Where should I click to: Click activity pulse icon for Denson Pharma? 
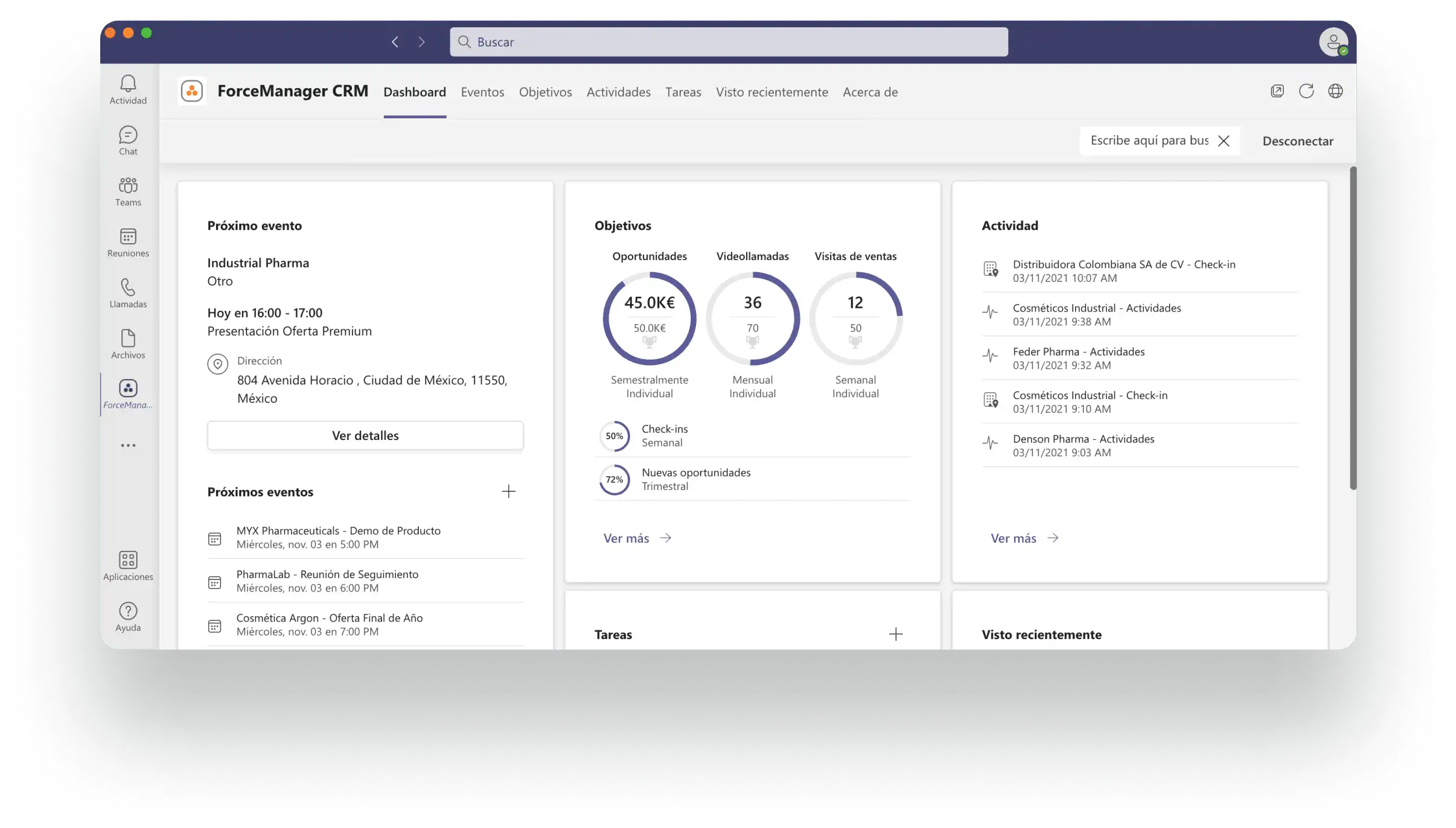(x=990, y=443)
